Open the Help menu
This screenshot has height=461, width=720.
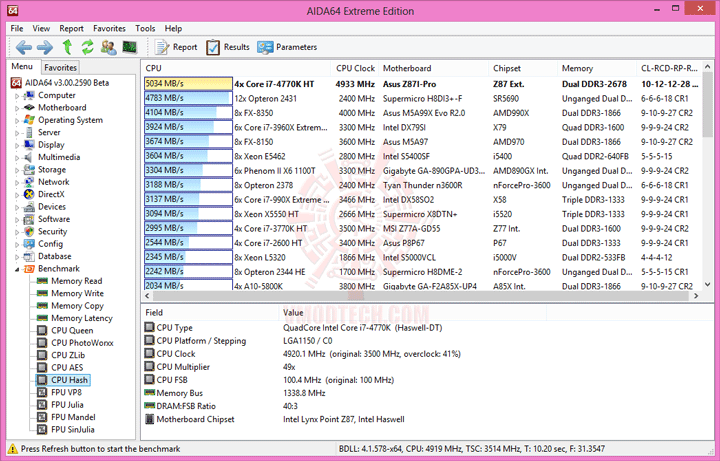[173, 28]
